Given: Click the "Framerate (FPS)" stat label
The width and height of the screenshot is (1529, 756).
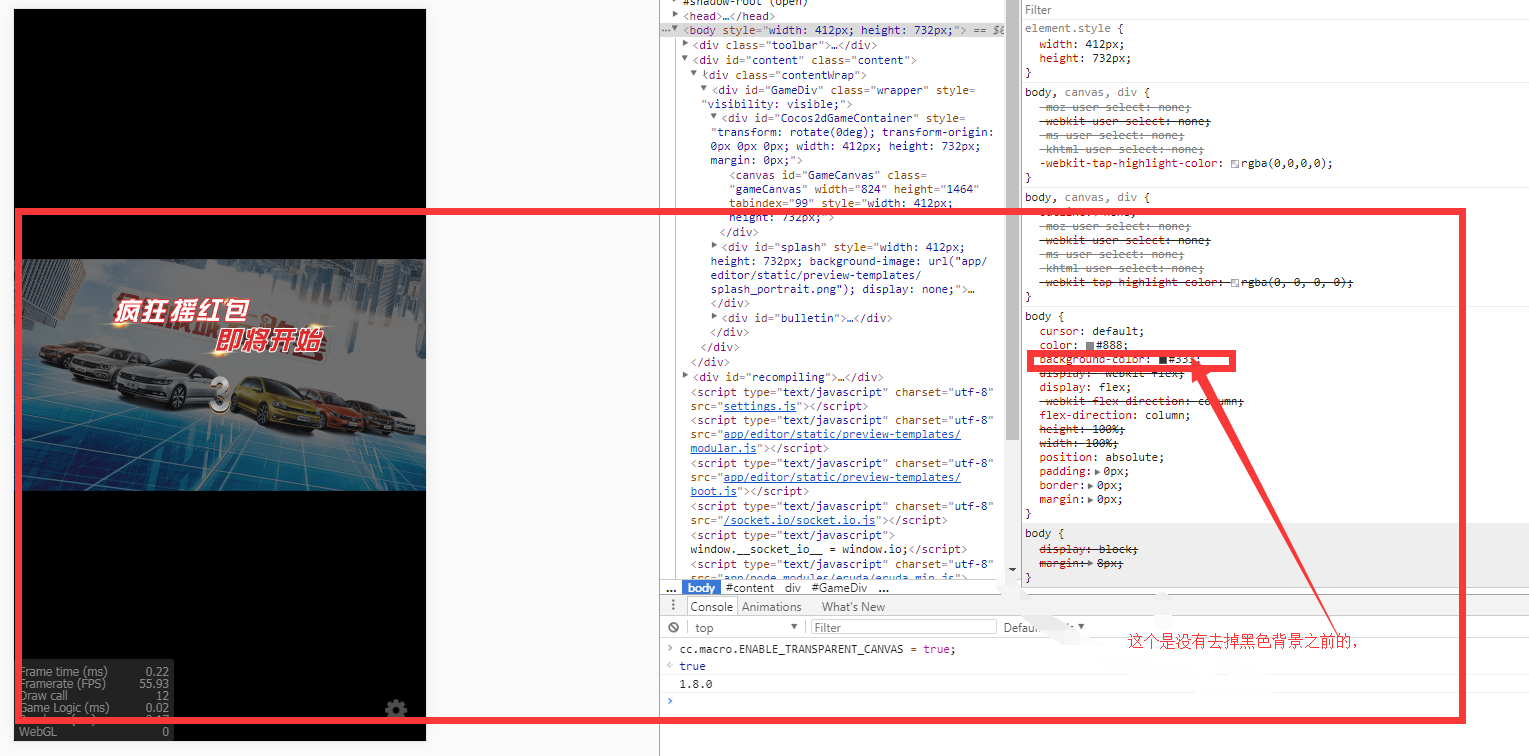Looking at the screenshot, I should tap(63, 684).
